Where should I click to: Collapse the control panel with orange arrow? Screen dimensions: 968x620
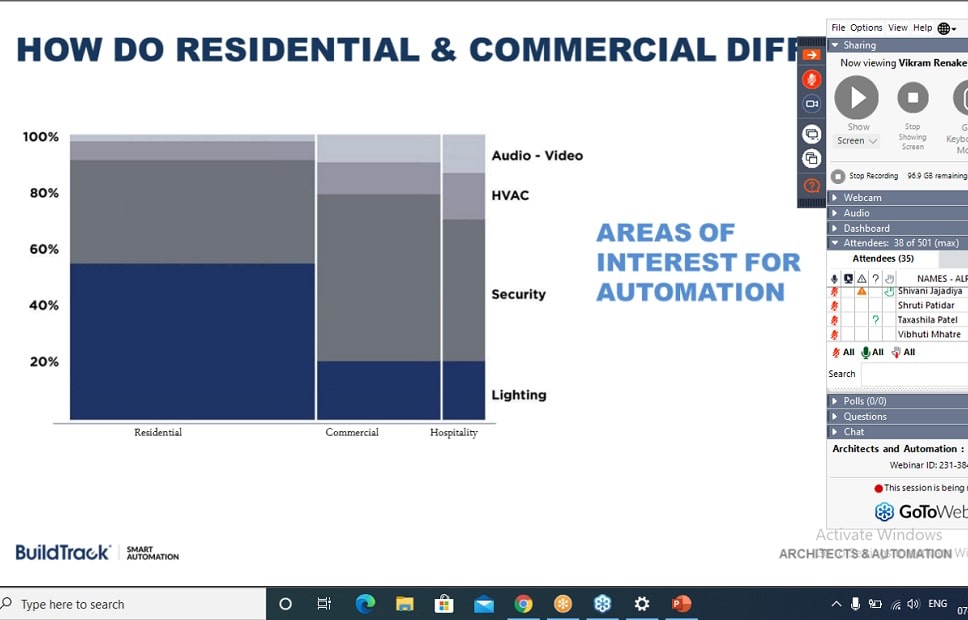click(x=811, y=54)
